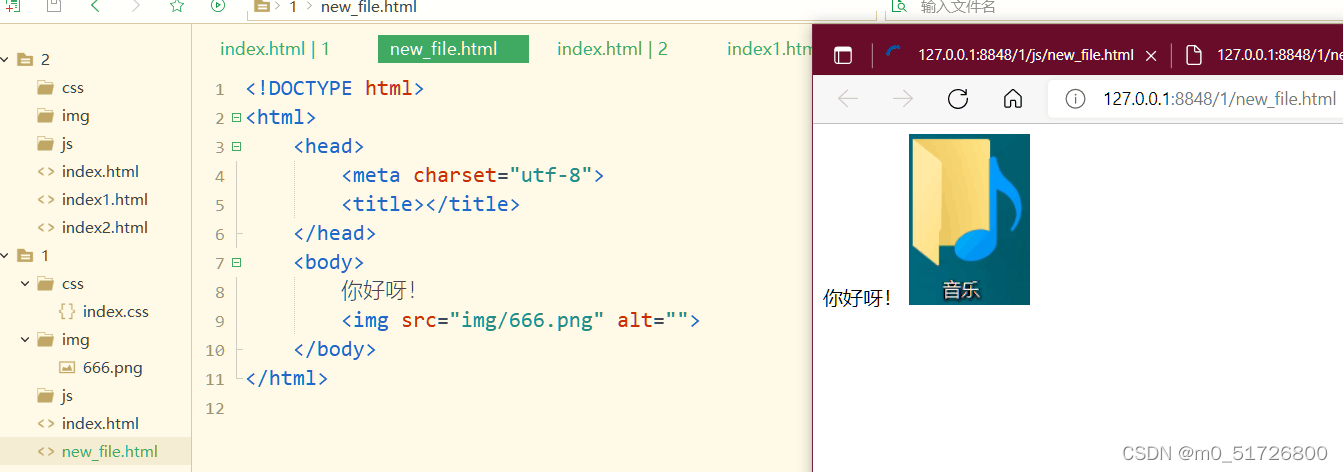Click breadcrumb segment '1'

coord(293,7)
